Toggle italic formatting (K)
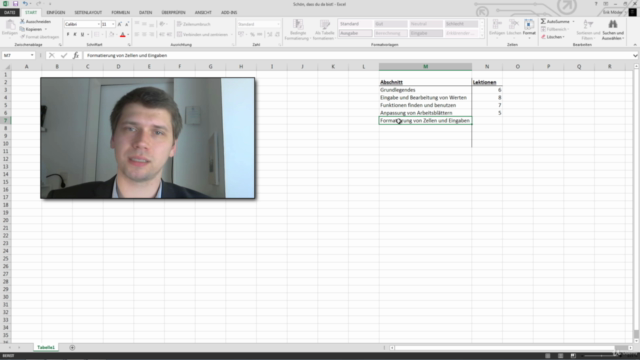 (75, 35)
